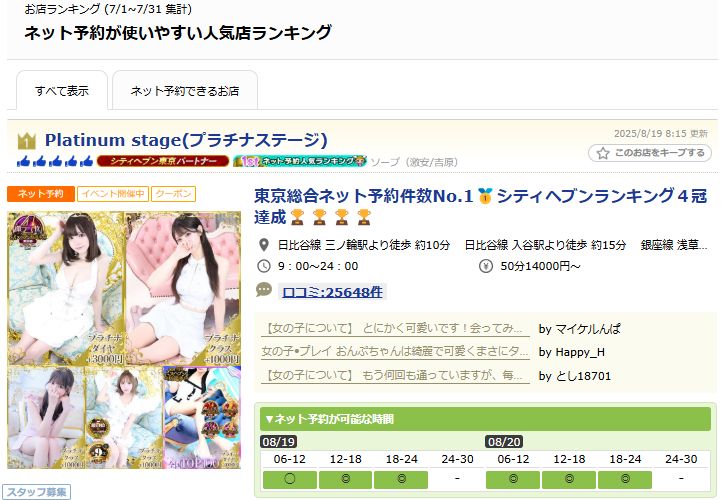The height and width of the screenshot is (500, 723).
Task: Open the ネット予約できるお店 tab
Action: coord(185,90)
